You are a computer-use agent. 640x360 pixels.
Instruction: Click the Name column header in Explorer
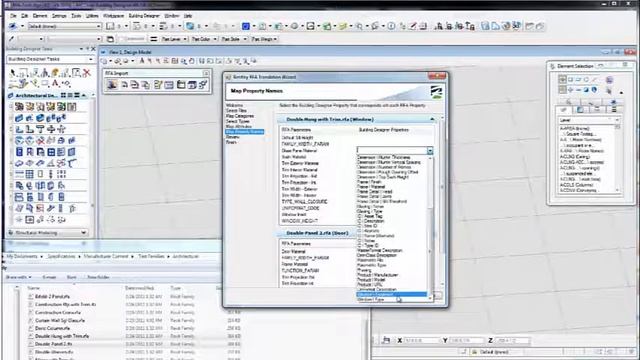point(33,288)
